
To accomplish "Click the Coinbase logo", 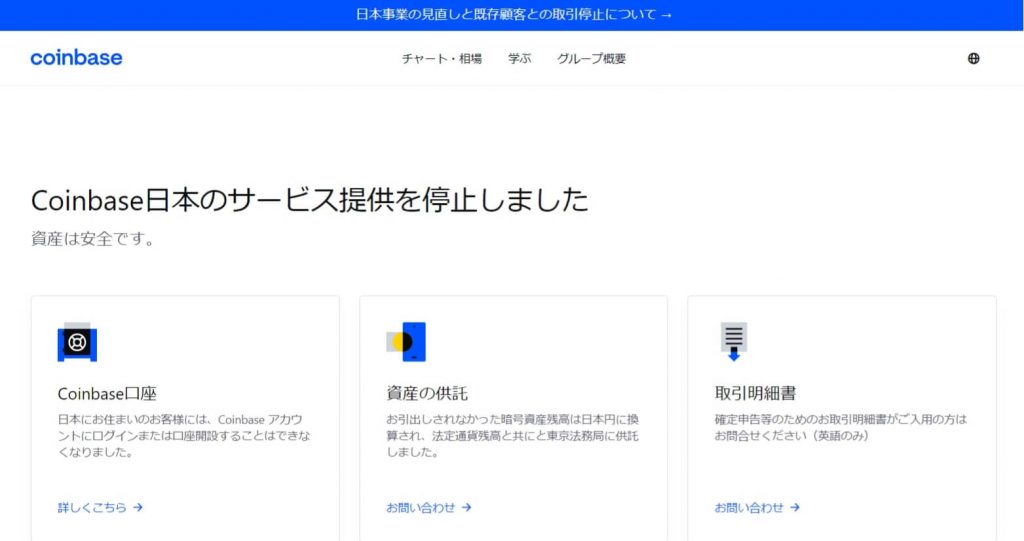I will pyautogui.click(x=76, y=57).
